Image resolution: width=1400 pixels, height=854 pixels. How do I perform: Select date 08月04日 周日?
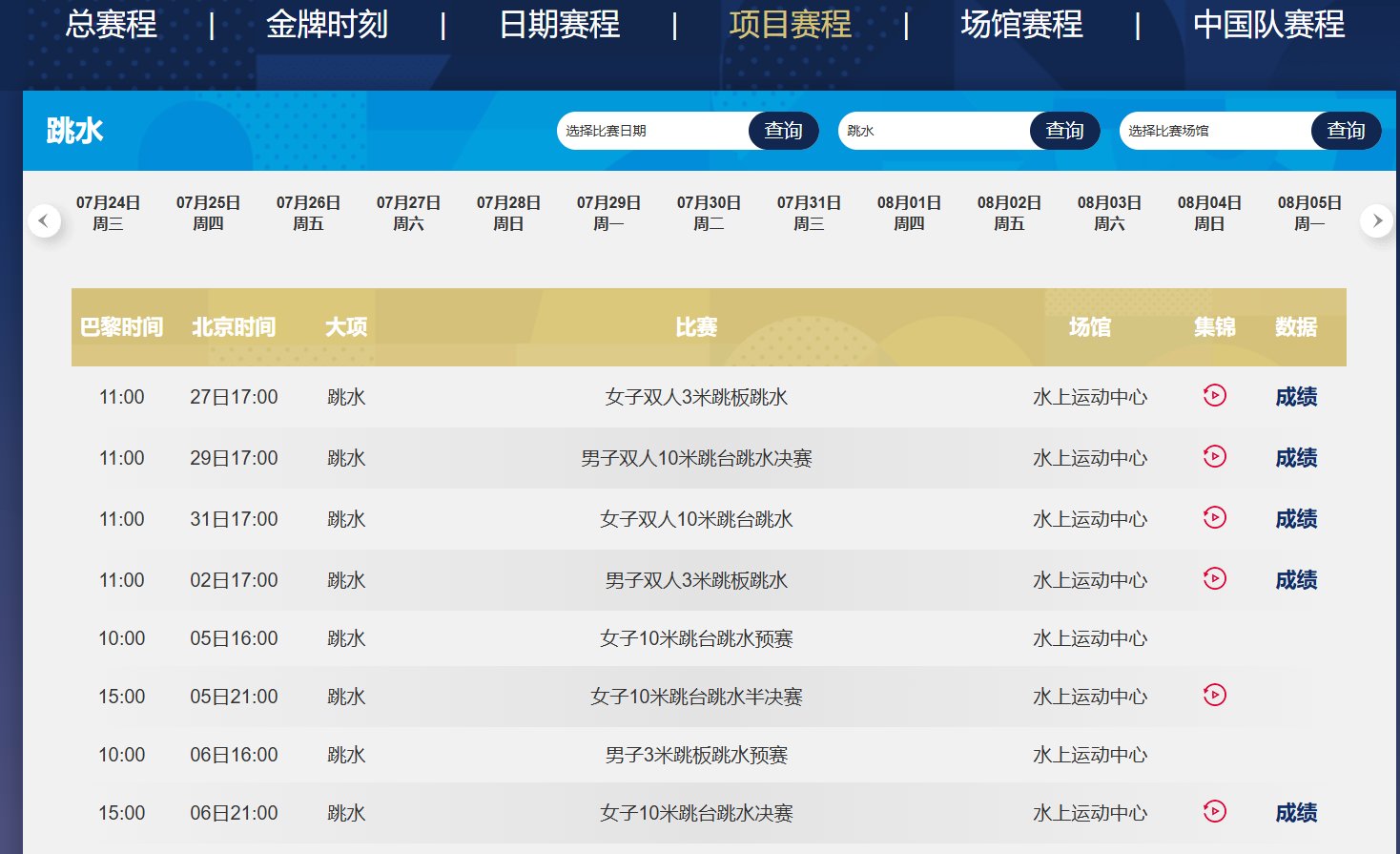(x=1209, y=213)
